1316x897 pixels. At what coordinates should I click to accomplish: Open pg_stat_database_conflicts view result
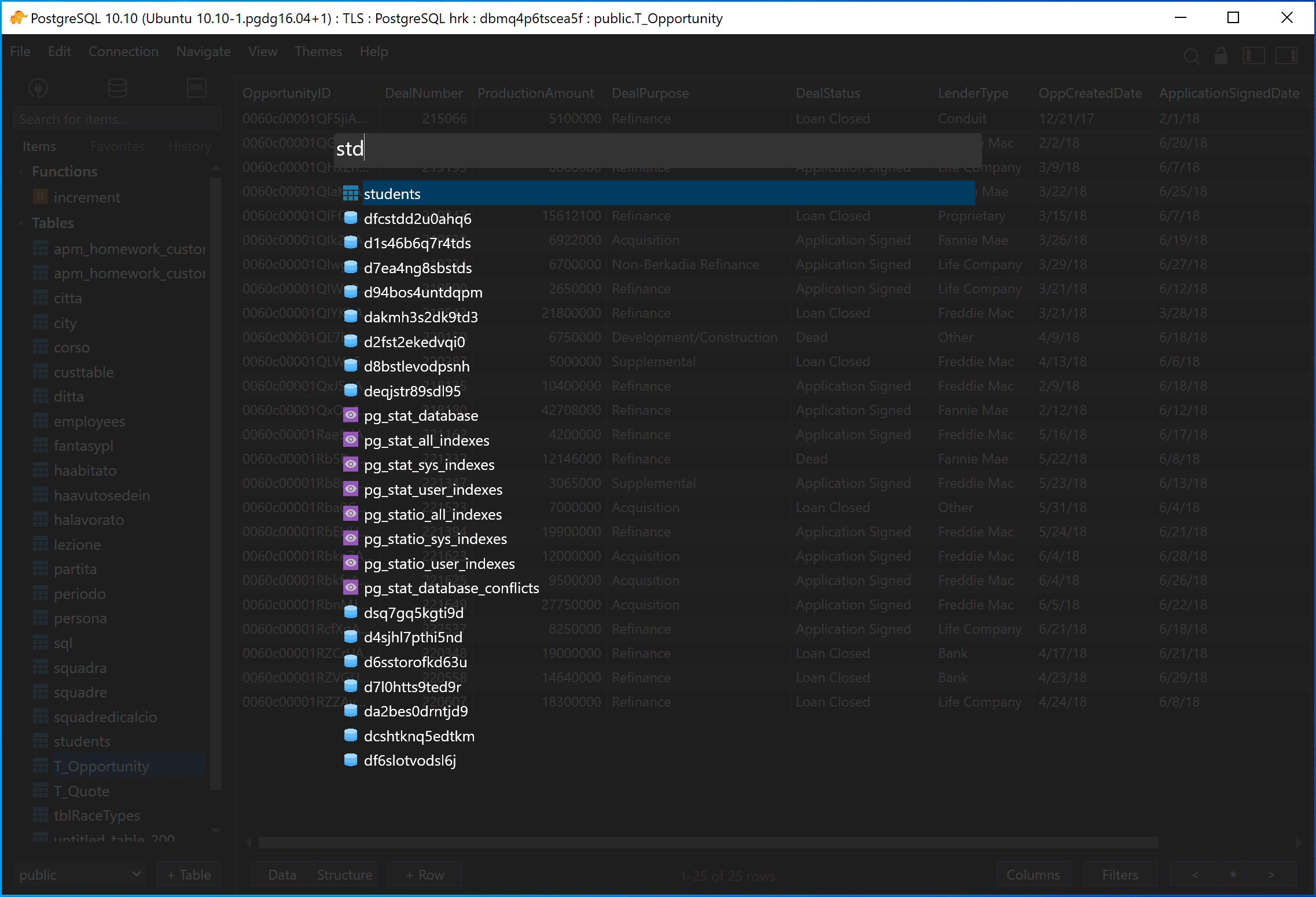442,588
